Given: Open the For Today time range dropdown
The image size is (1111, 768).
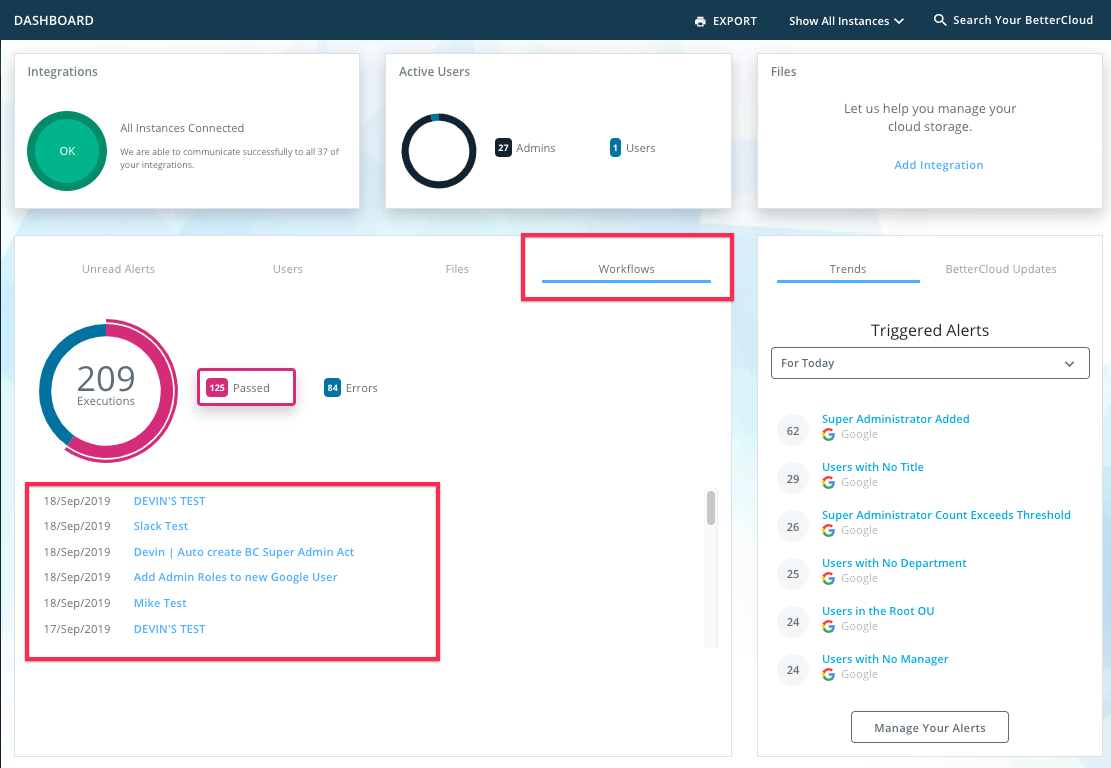Looking at the screenshot, I should [x=930, y=363].
